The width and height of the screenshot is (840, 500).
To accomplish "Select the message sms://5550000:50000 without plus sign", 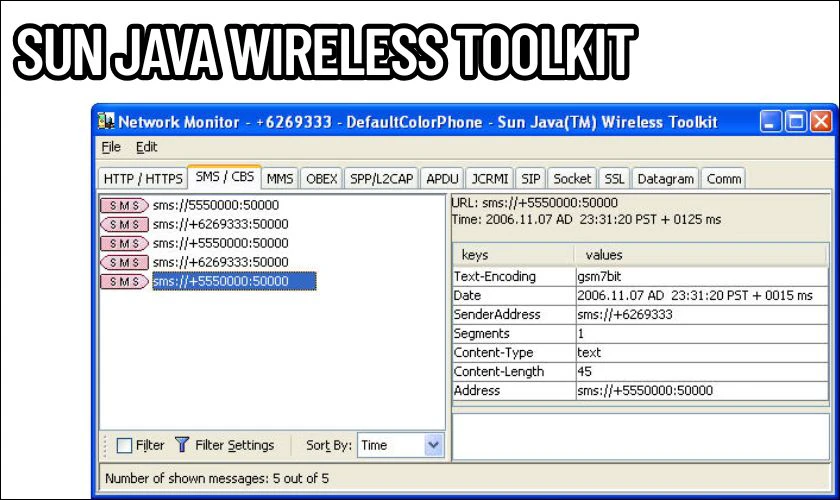I will (216, 205).
